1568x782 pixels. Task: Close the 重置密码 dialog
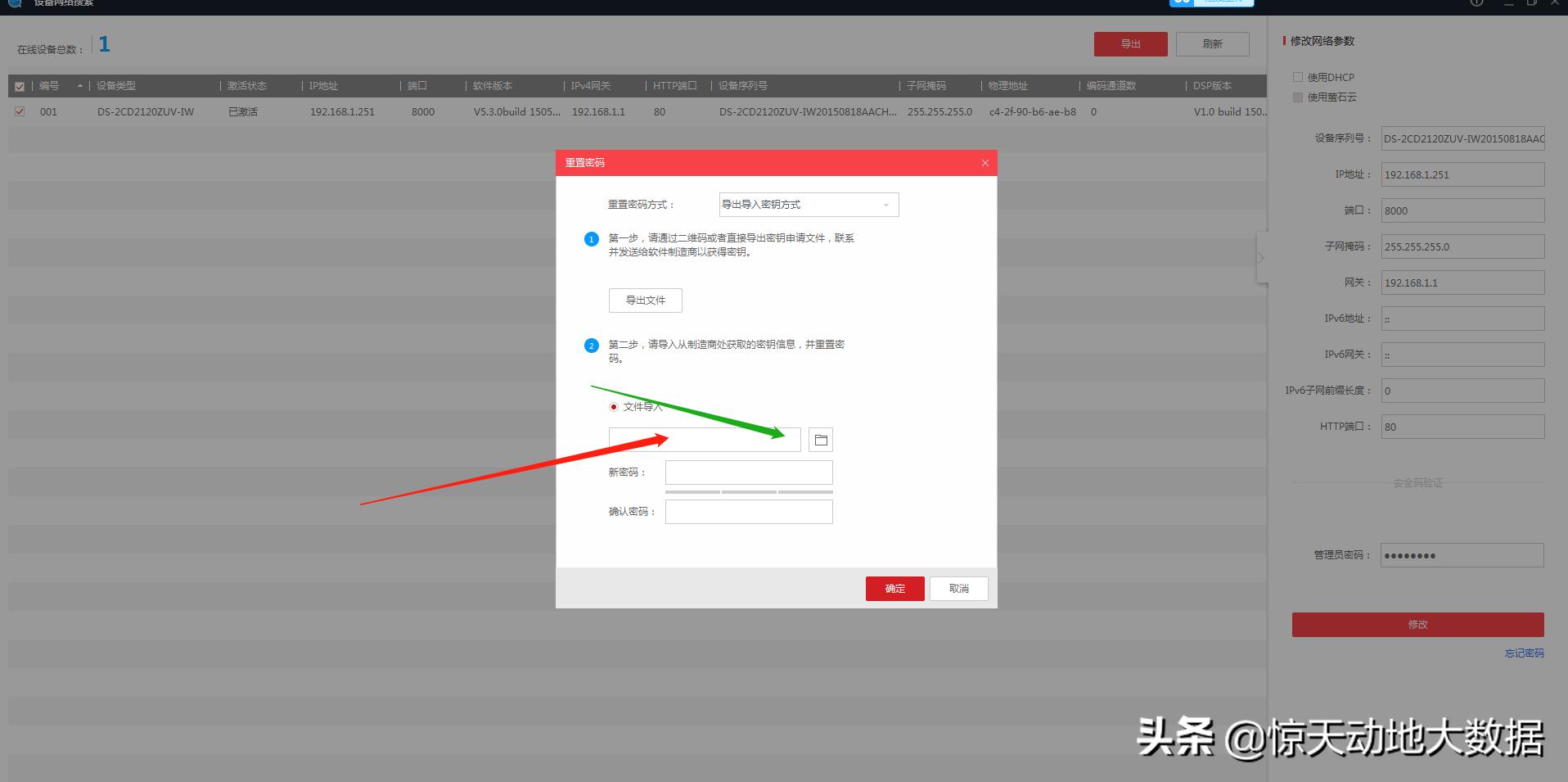[x=985, y=163]
